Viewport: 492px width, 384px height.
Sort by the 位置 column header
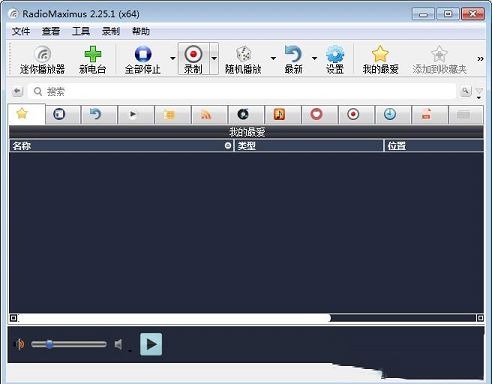coord(434,146)
